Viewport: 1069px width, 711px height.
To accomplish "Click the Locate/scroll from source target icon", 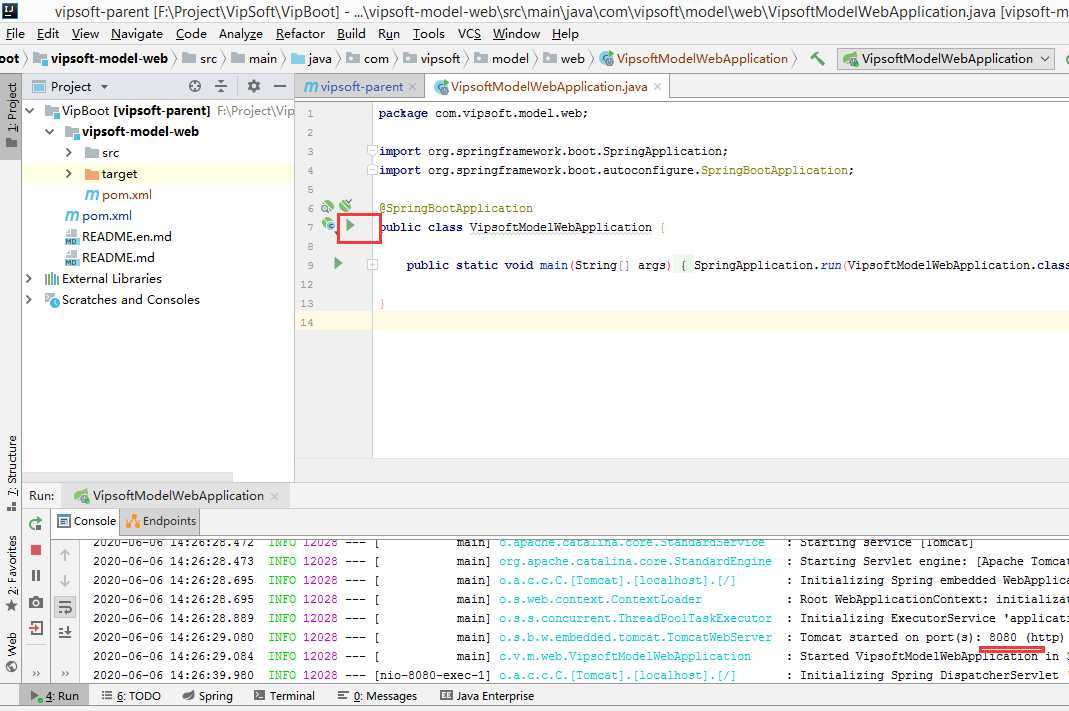I will click(x=195, y=86).
